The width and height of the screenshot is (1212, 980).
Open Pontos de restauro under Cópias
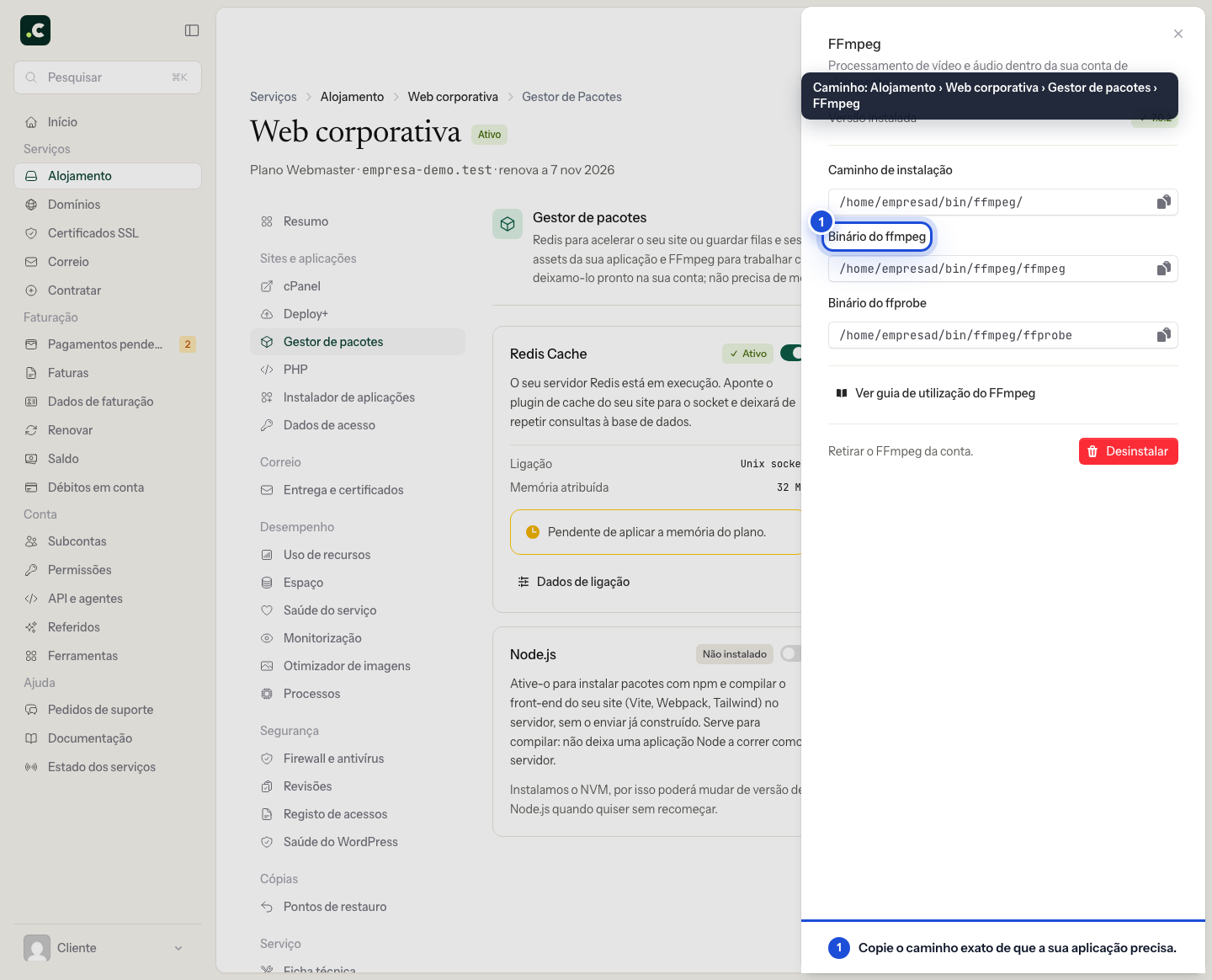358,907
